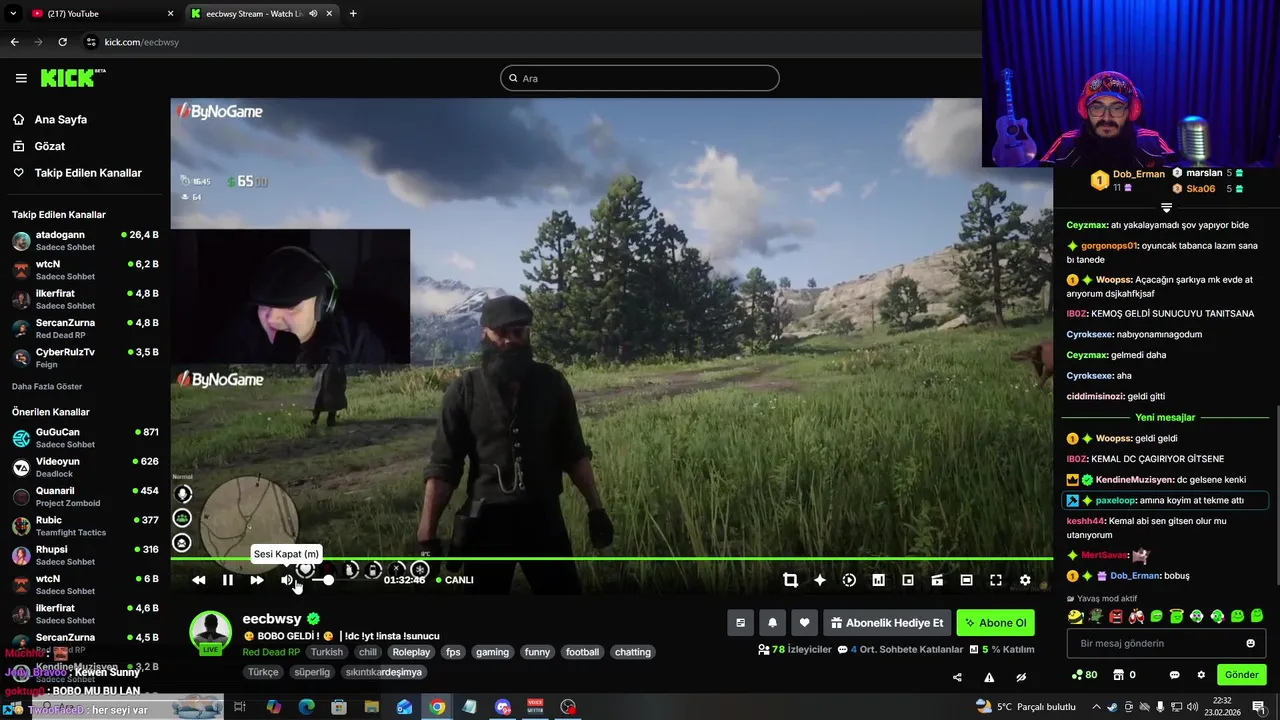Fast-forward the stream player
The width and height of the screenshot is (1280, 720).
click(x=257, y=580)
